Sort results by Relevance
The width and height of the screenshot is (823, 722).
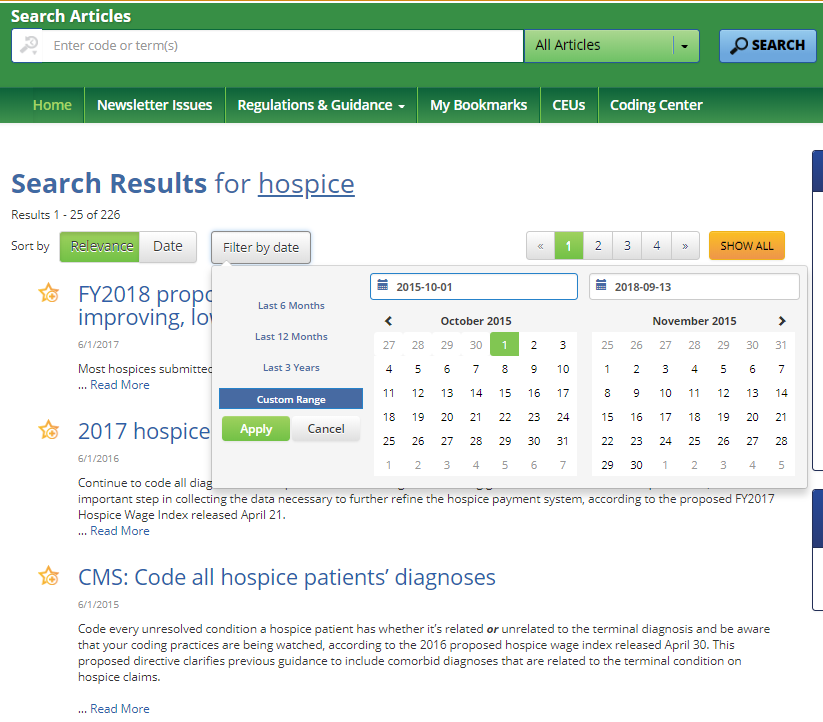tap(100, 246)
